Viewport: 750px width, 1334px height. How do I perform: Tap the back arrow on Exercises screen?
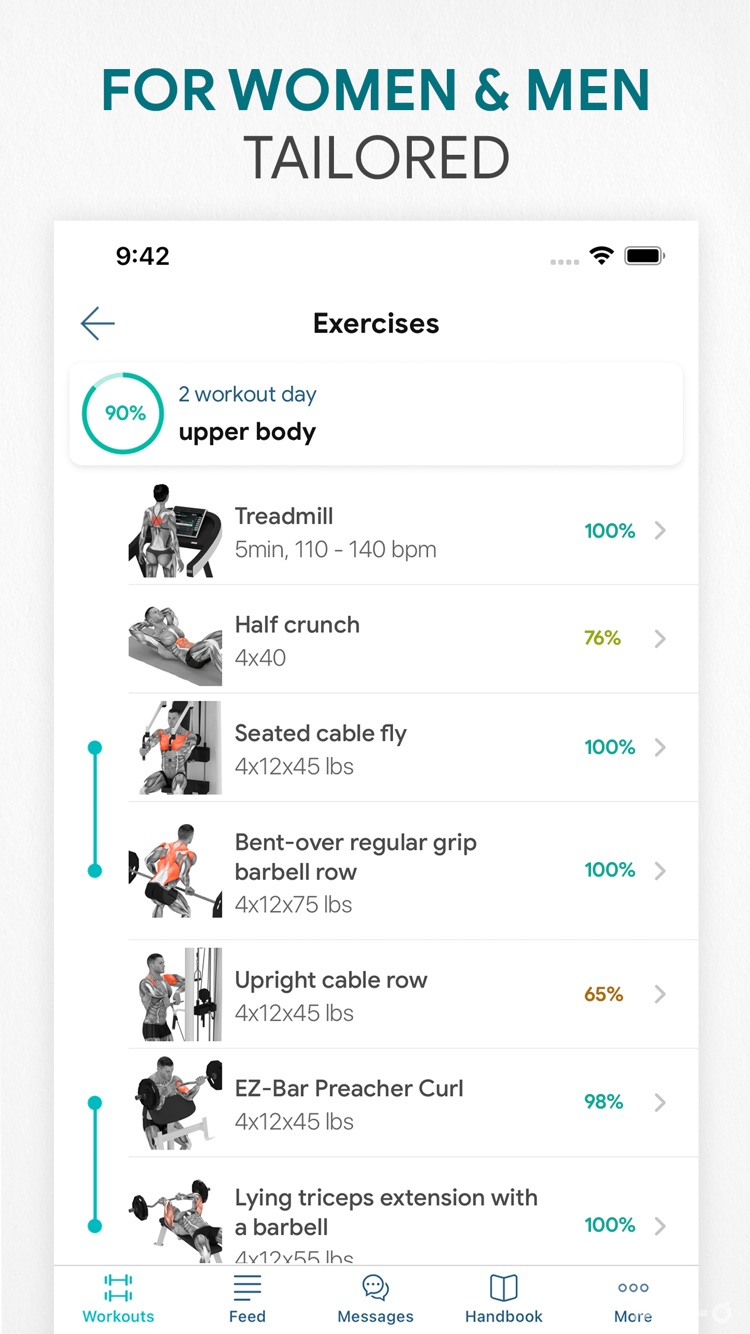point(96,323)
